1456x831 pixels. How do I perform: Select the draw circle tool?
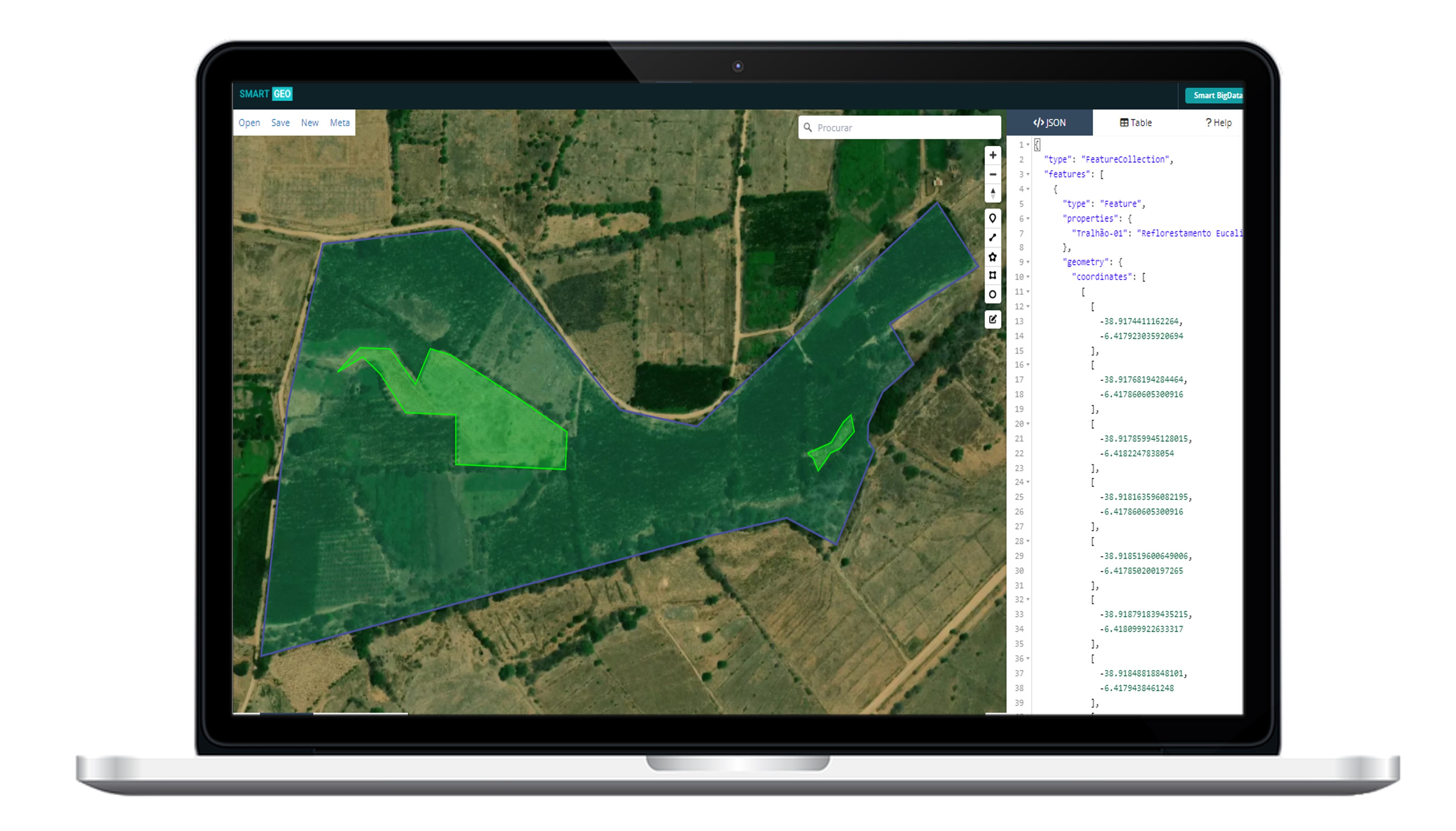tap(993, 295)
